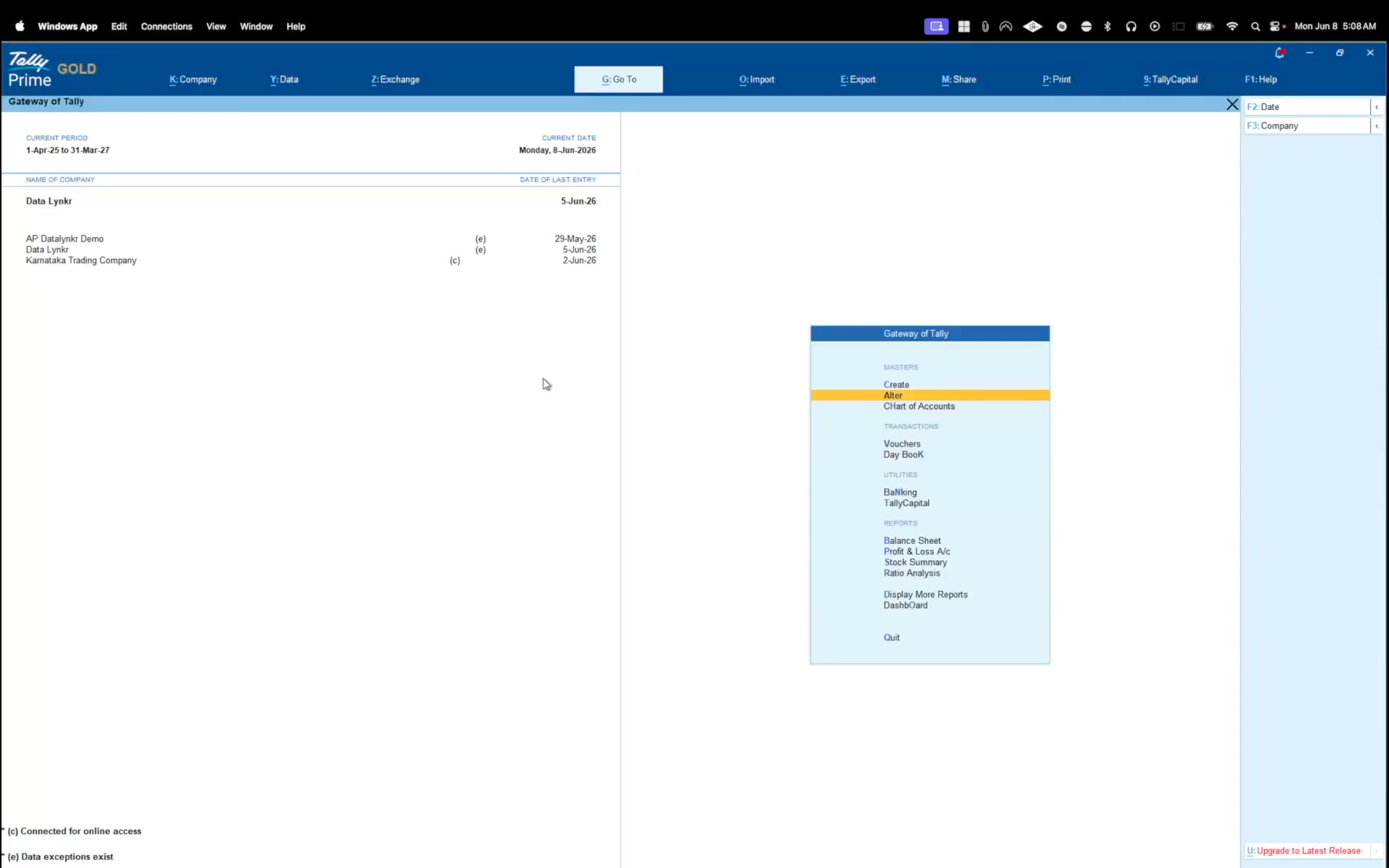Open F1: Help menu
Image resolution: width=1389 pixels, height=868 pixels.
pos(1261,80)
